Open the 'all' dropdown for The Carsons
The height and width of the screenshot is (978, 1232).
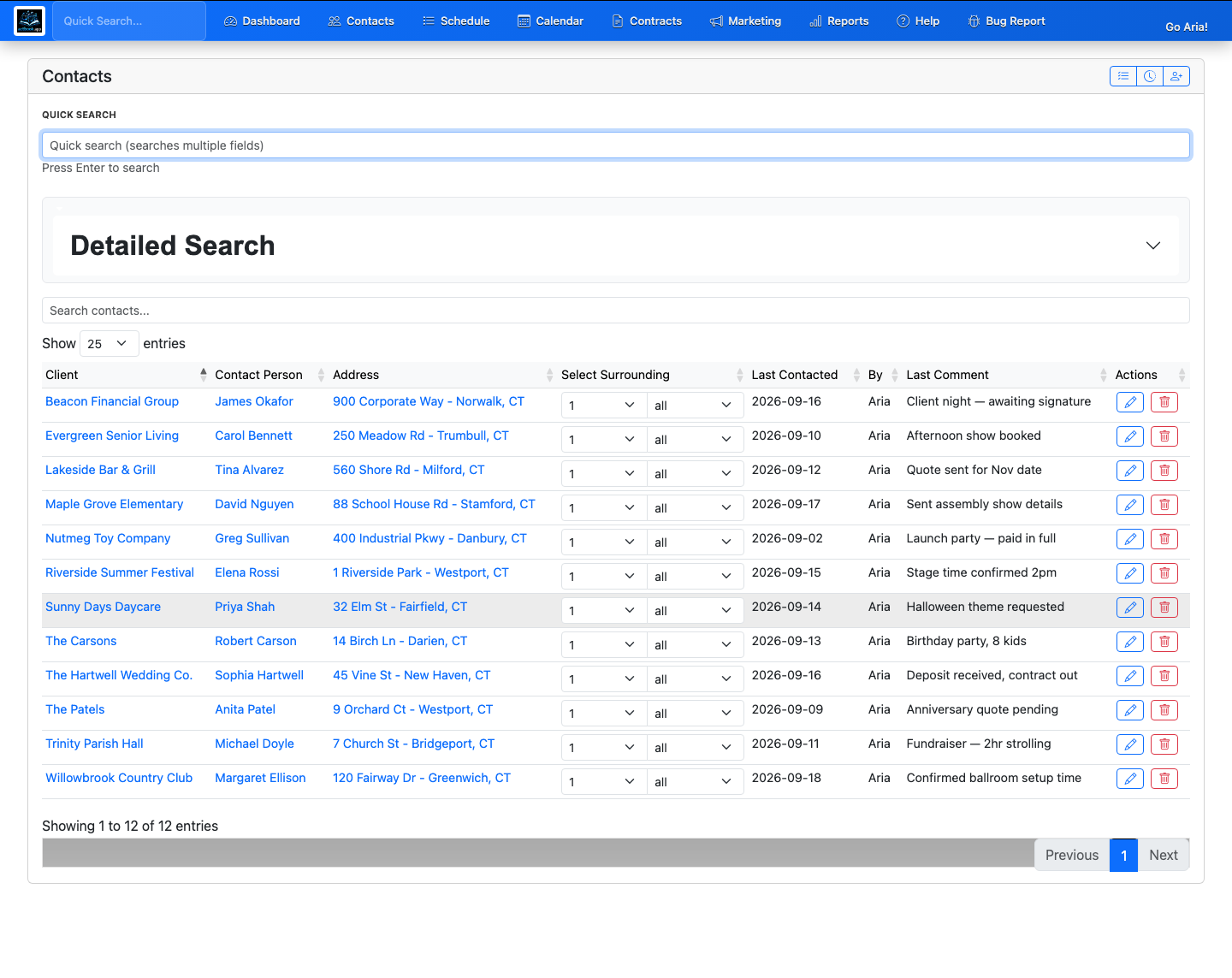click(x=695, y=644)
